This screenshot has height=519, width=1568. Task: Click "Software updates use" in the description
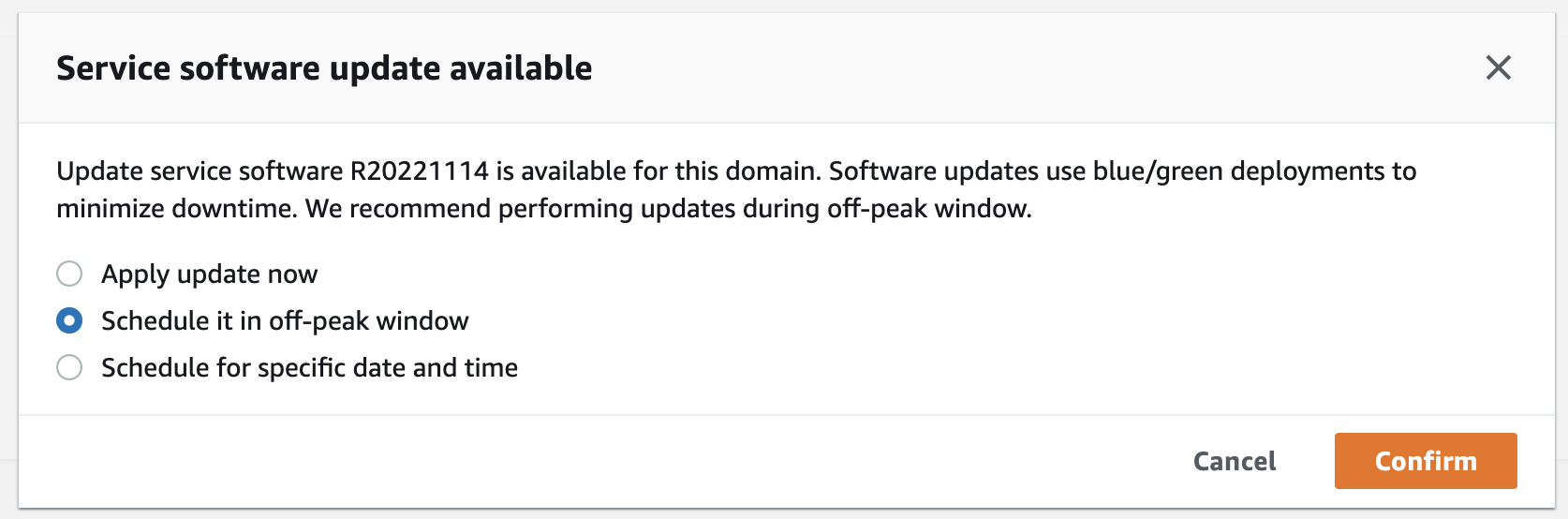[x=957, y=171]
